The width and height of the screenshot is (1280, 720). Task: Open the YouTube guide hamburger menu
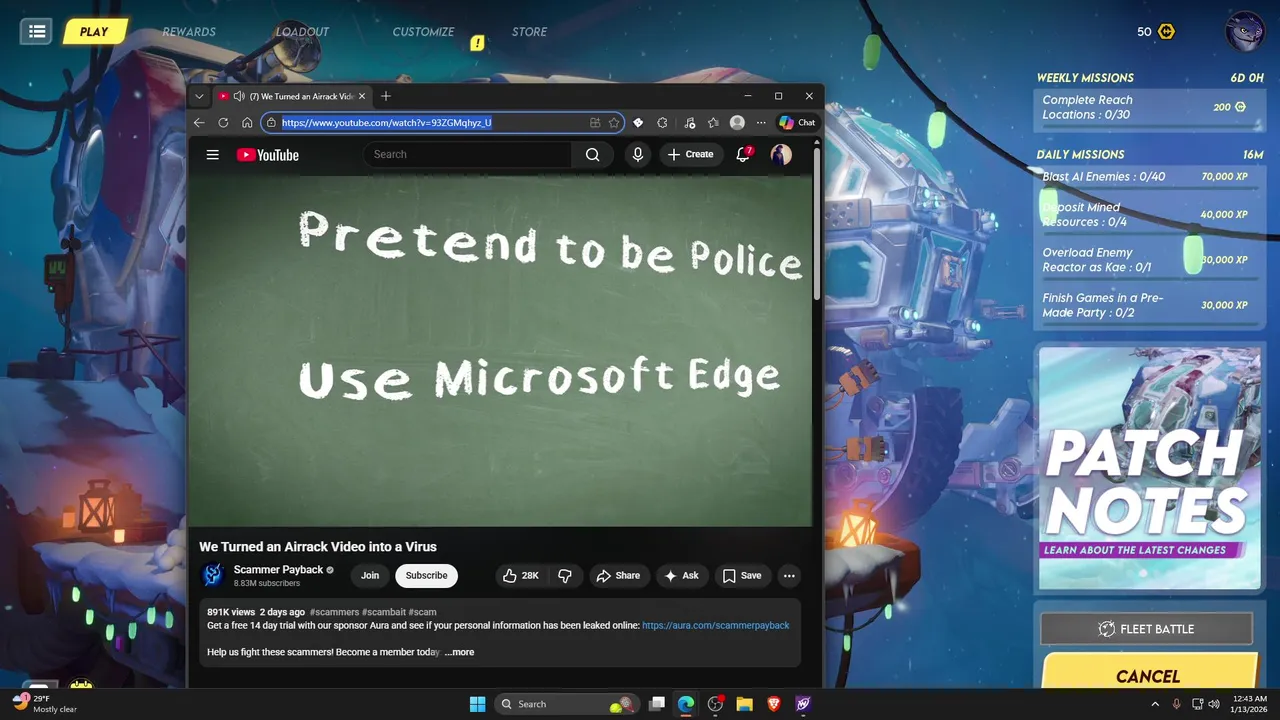pos(212,155)
